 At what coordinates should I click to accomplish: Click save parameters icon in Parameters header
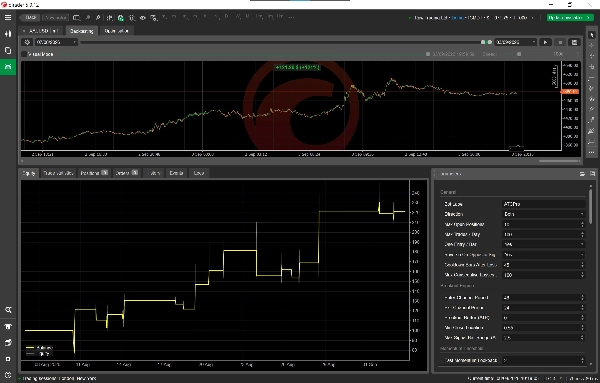tap(592, 174)
